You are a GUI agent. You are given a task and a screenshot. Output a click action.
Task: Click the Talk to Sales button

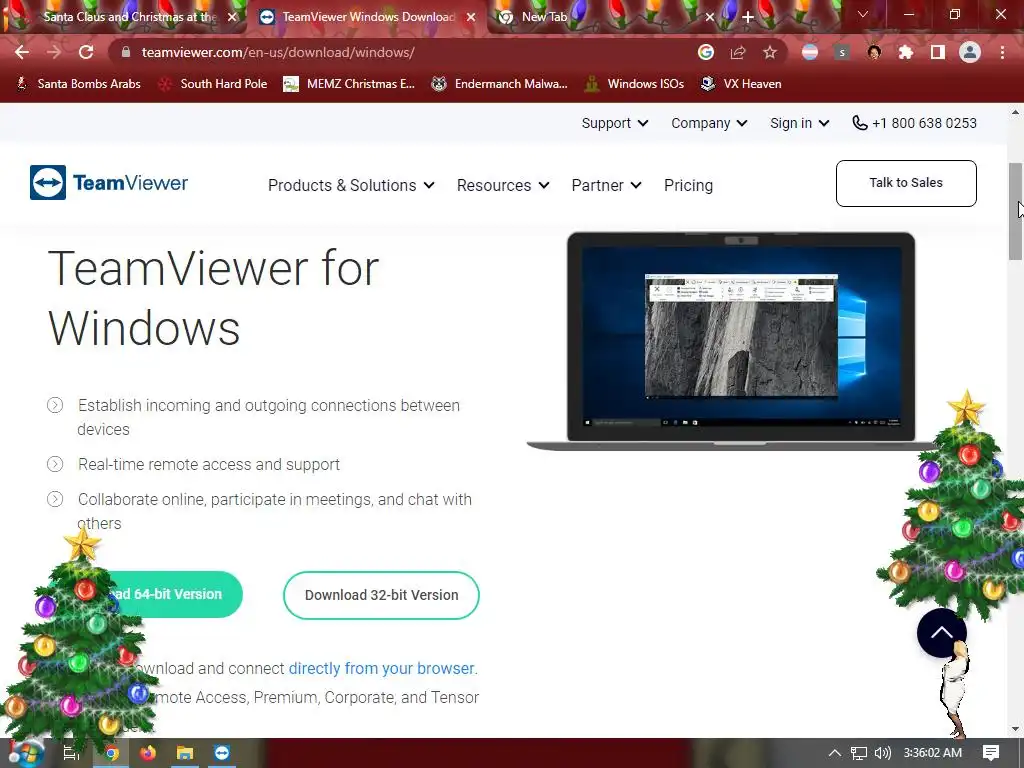[x=906, y=183]
